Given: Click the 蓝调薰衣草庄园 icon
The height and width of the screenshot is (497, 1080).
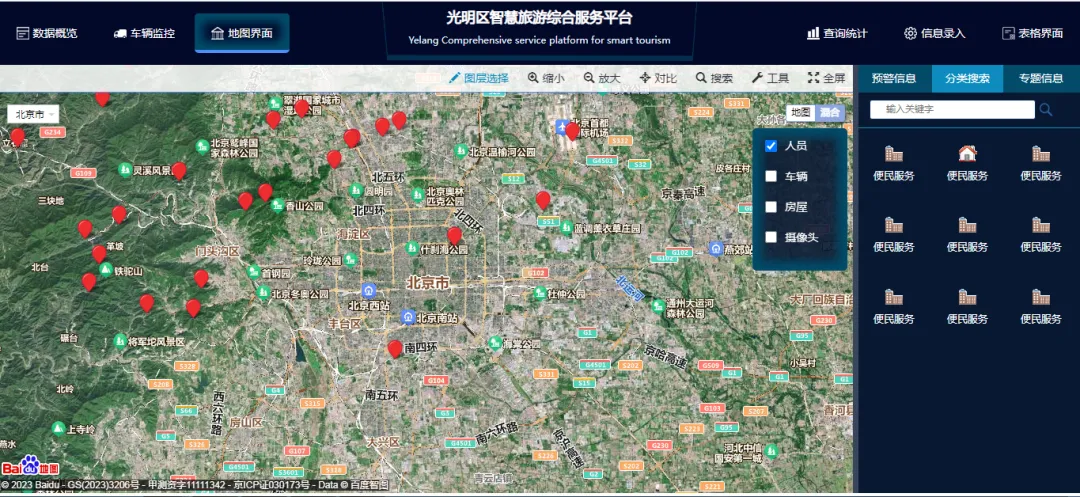Looking at the screenshot, I should click(567, 228).
